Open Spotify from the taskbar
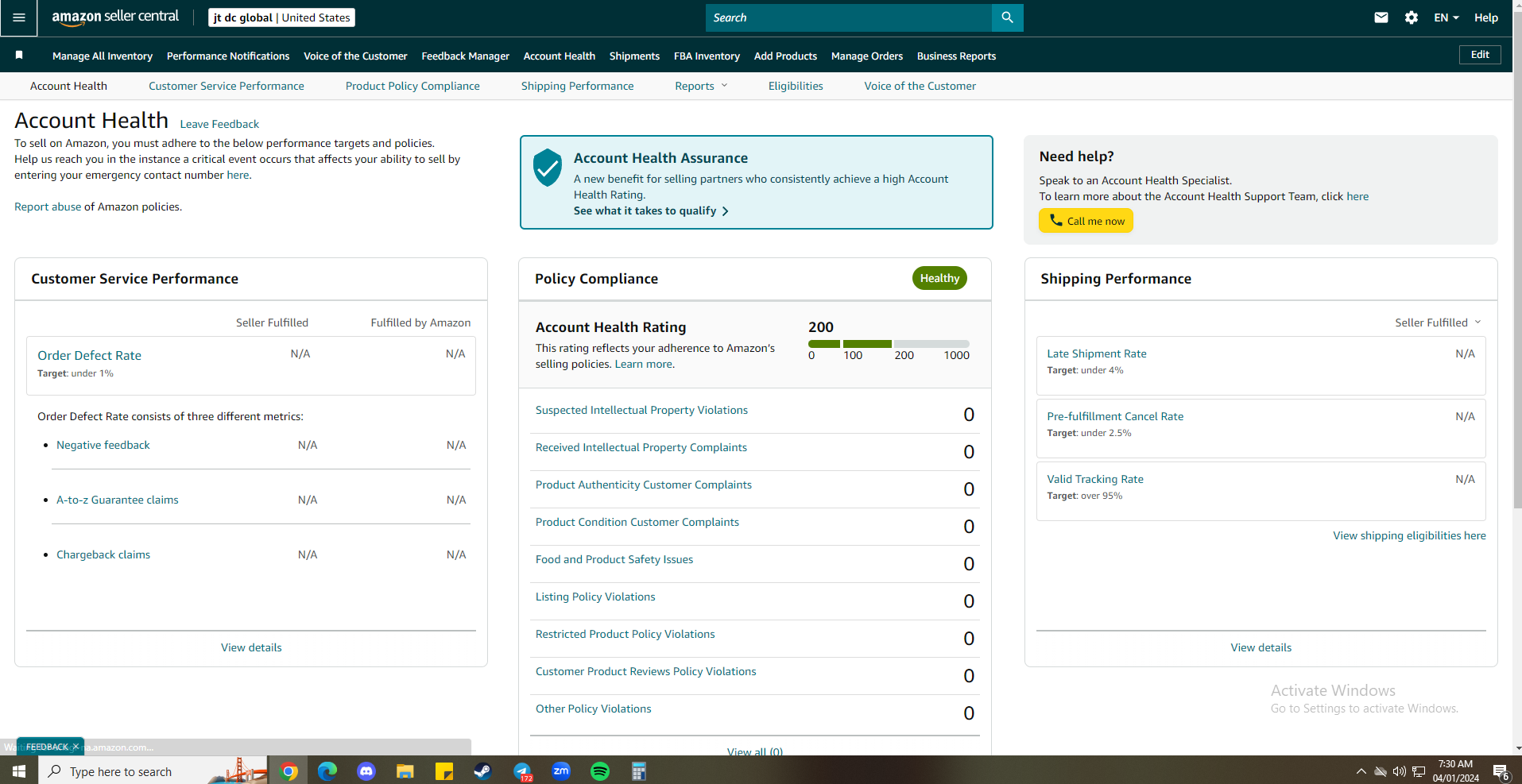The height and width of the screenshot is (784, 1522). [x=600, y=771]
